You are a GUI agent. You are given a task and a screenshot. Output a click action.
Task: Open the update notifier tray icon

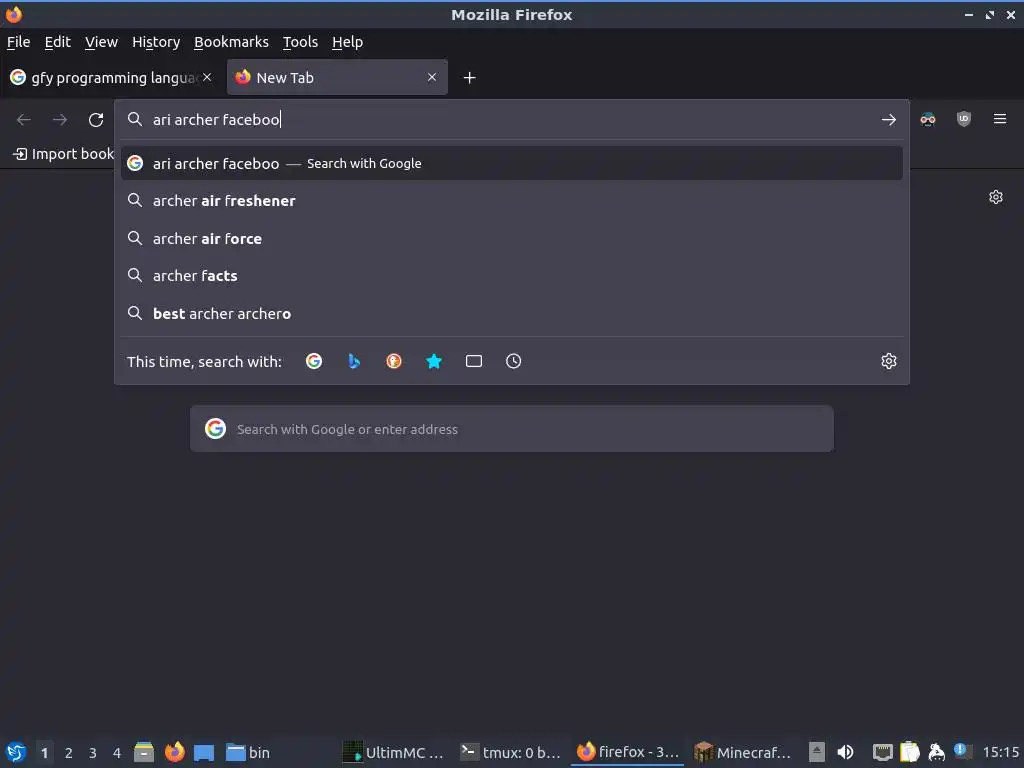[961, 751]
